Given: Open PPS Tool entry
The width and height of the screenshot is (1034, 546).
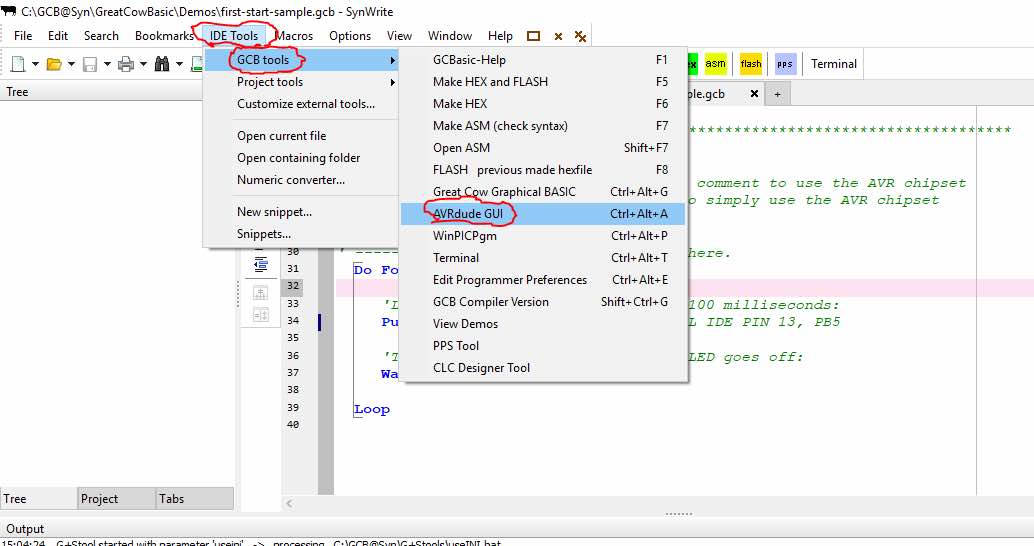Looking at the screenshot, I should pyautogui.click(x=543, y=346).
